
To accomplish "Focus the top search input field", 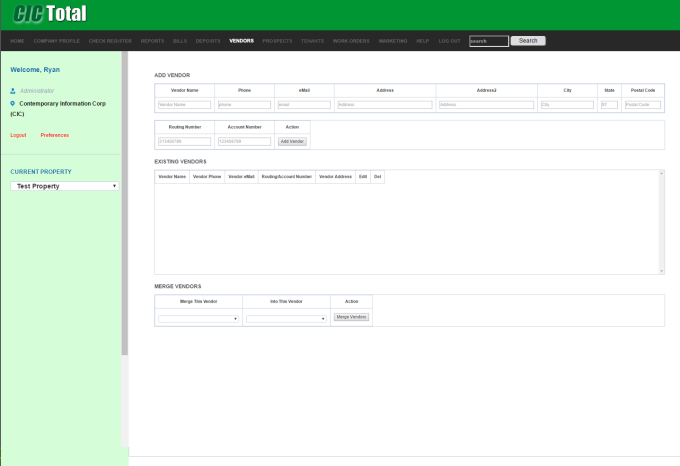I will pyautogui.click(x=489, y=41).
